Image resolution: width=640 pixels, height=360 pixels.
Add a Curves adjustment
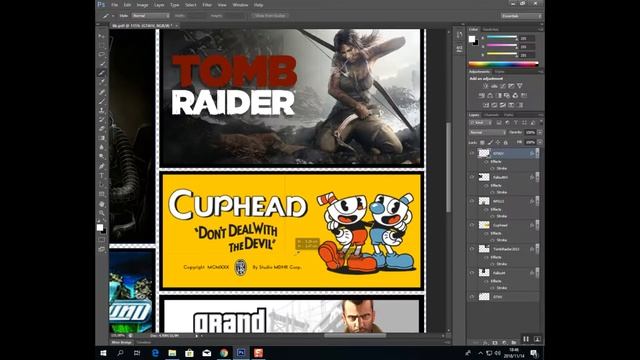coord(503,86)
